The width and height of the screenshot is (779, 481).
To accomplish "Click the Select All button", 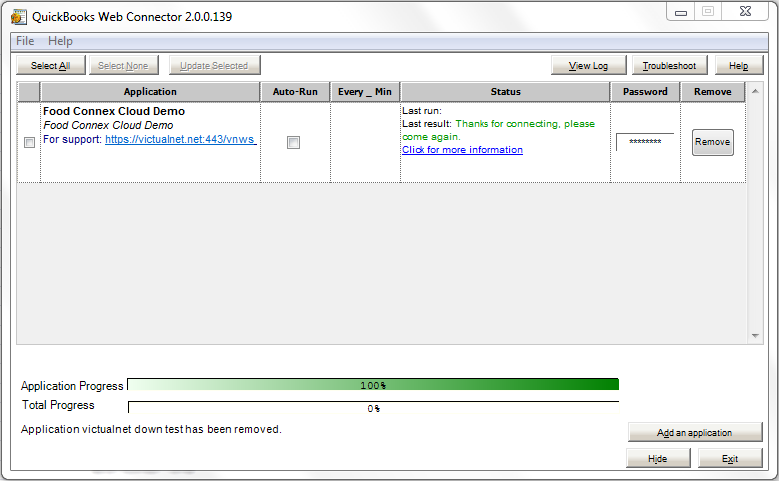I will tap(50, 66).
